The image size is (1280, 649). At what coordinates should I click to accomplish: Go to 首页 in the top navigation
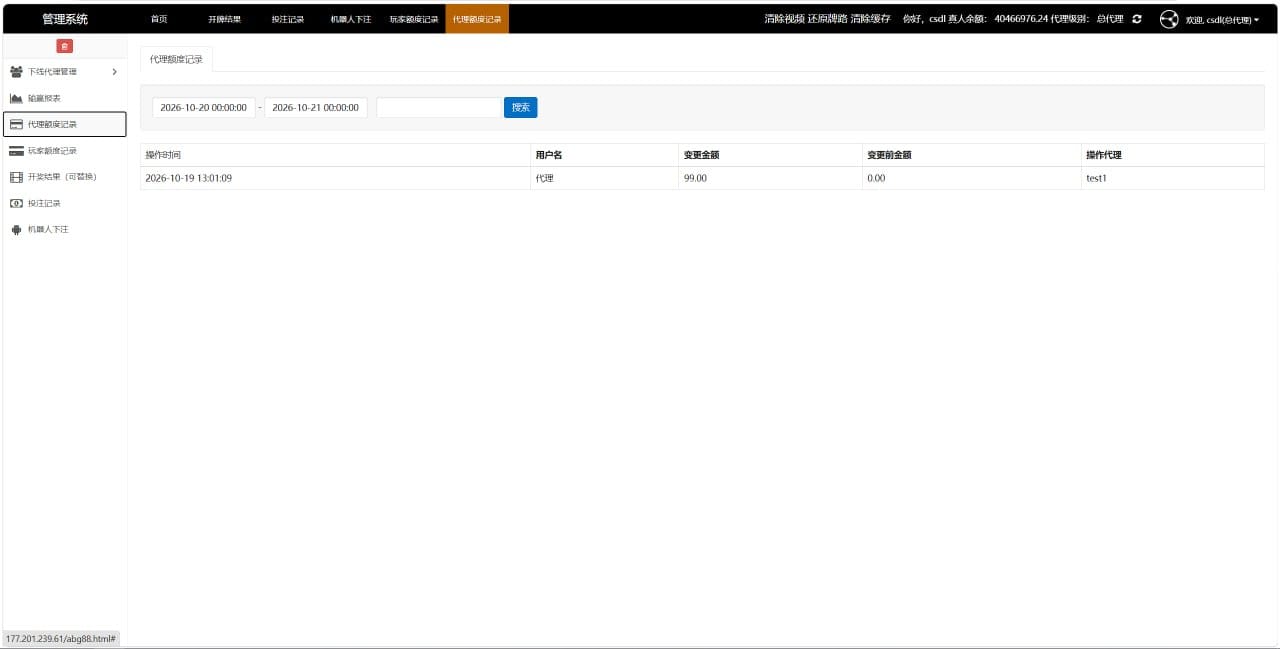point(159,19)
